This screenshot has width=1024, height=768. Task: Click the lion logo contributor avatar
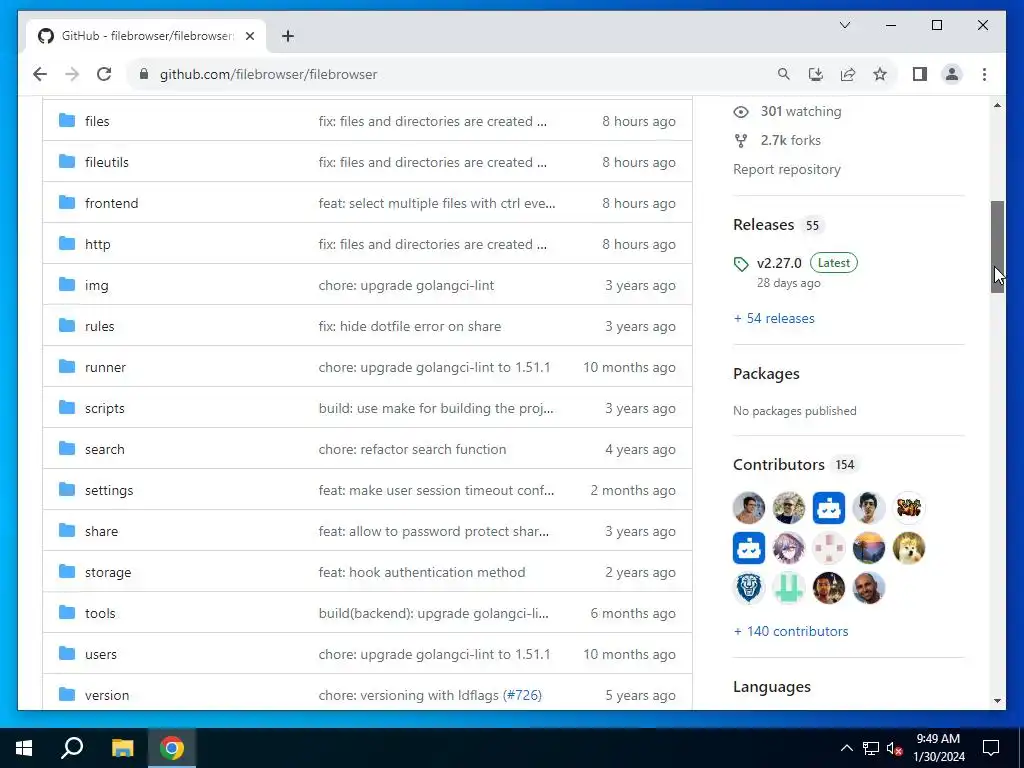748,588
